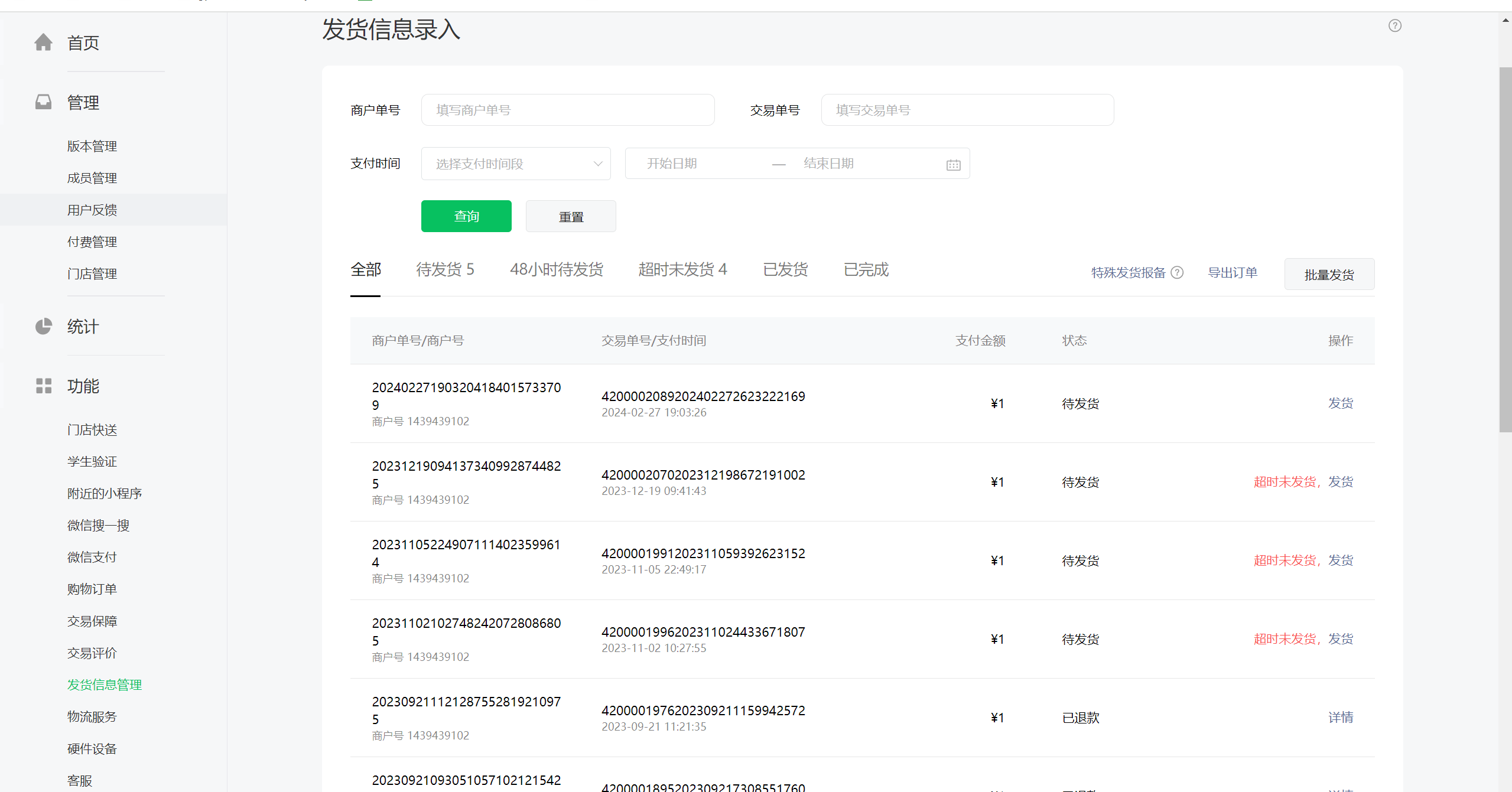Click the 重置 button
Screen dimensions: 1512x792
570,217
